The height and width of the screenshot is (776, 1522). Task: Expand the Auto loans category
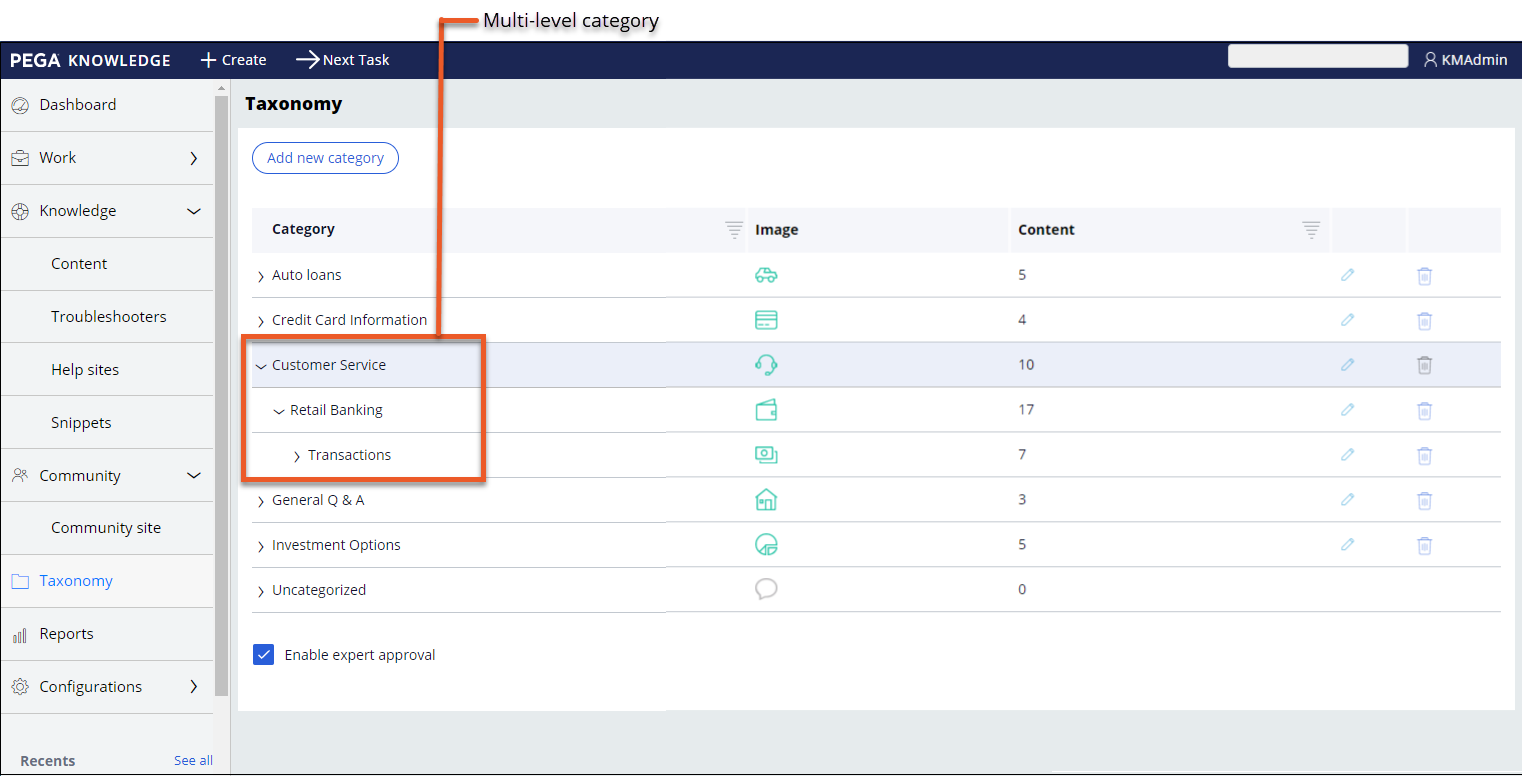[x=261, y=276]
